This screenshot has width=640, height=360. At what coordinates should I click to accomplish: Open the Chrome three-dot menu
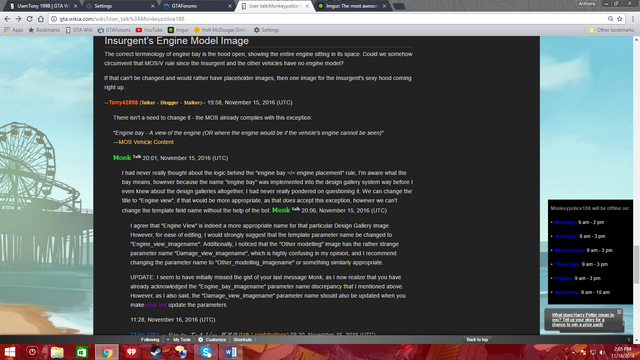pyautogui.click(x=633, y=19)
